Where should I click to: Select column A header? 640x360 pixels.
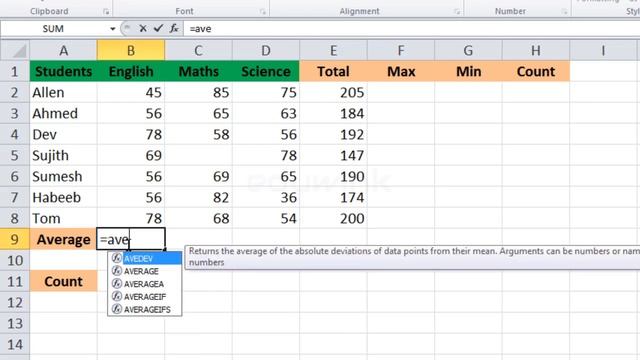tap(63, 51)
